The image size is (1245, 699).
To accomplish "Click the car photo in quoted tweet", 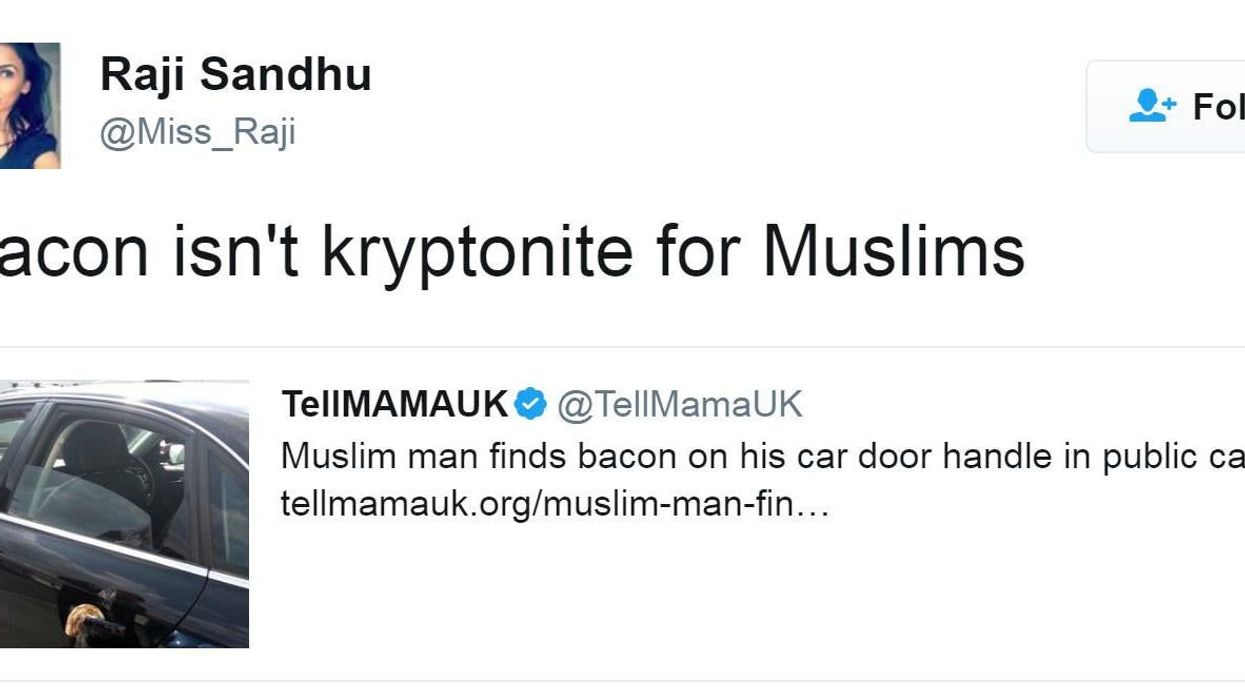I will [x=124, y=513].
